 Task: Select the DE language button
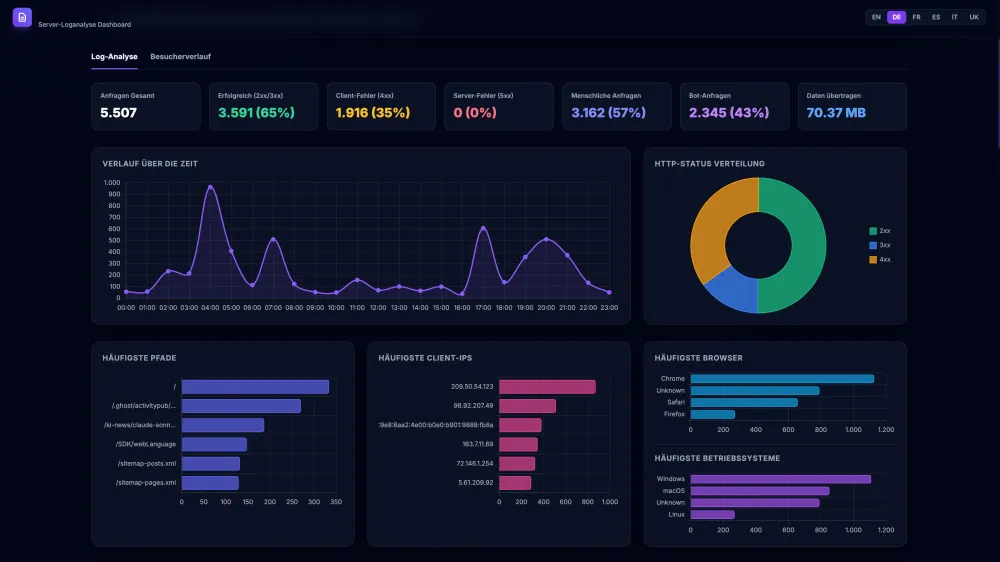[x=896, y=17]
